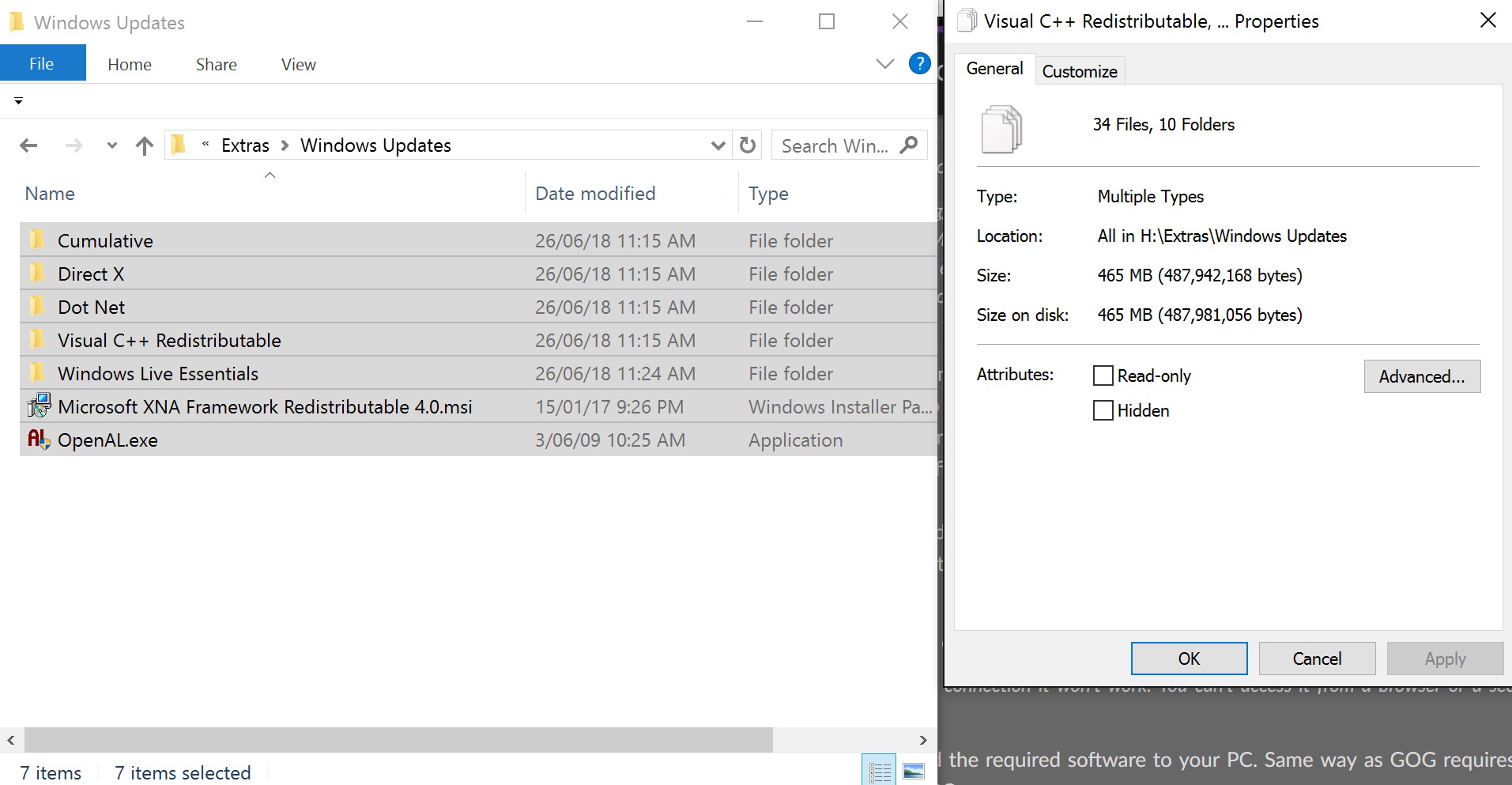
Task: Select Windows Live Essentials folder name
Action: [158, 374]
